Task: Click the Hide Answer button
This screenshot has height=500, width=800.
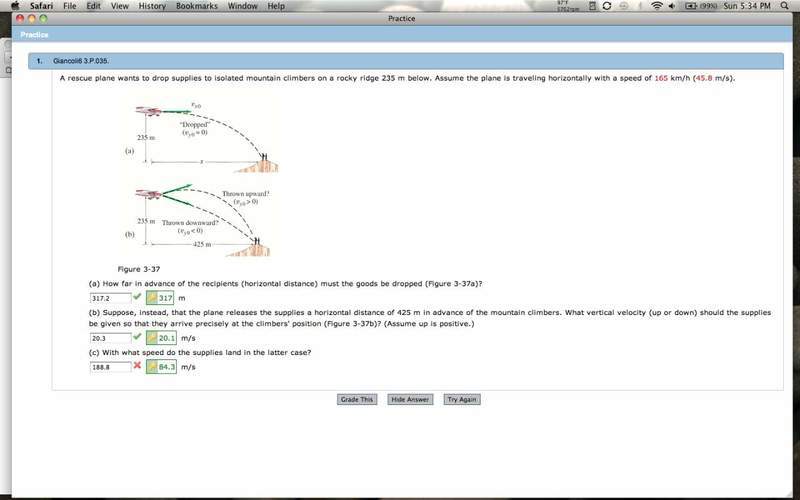Action: point(410,399)
